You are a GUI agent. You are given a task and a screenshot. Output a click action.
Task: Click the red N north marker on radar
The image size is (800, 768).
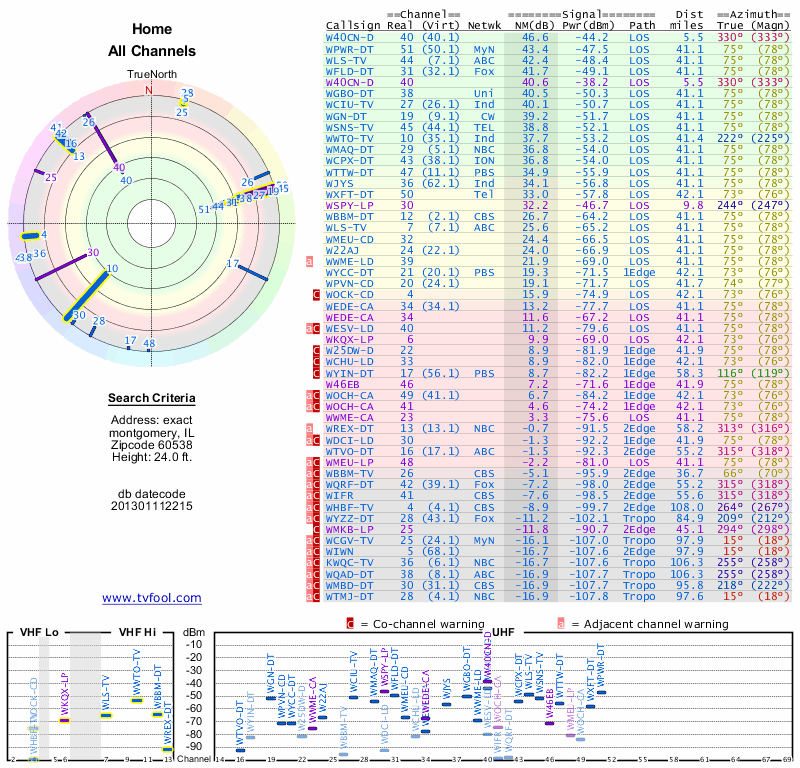pos(149,90)
